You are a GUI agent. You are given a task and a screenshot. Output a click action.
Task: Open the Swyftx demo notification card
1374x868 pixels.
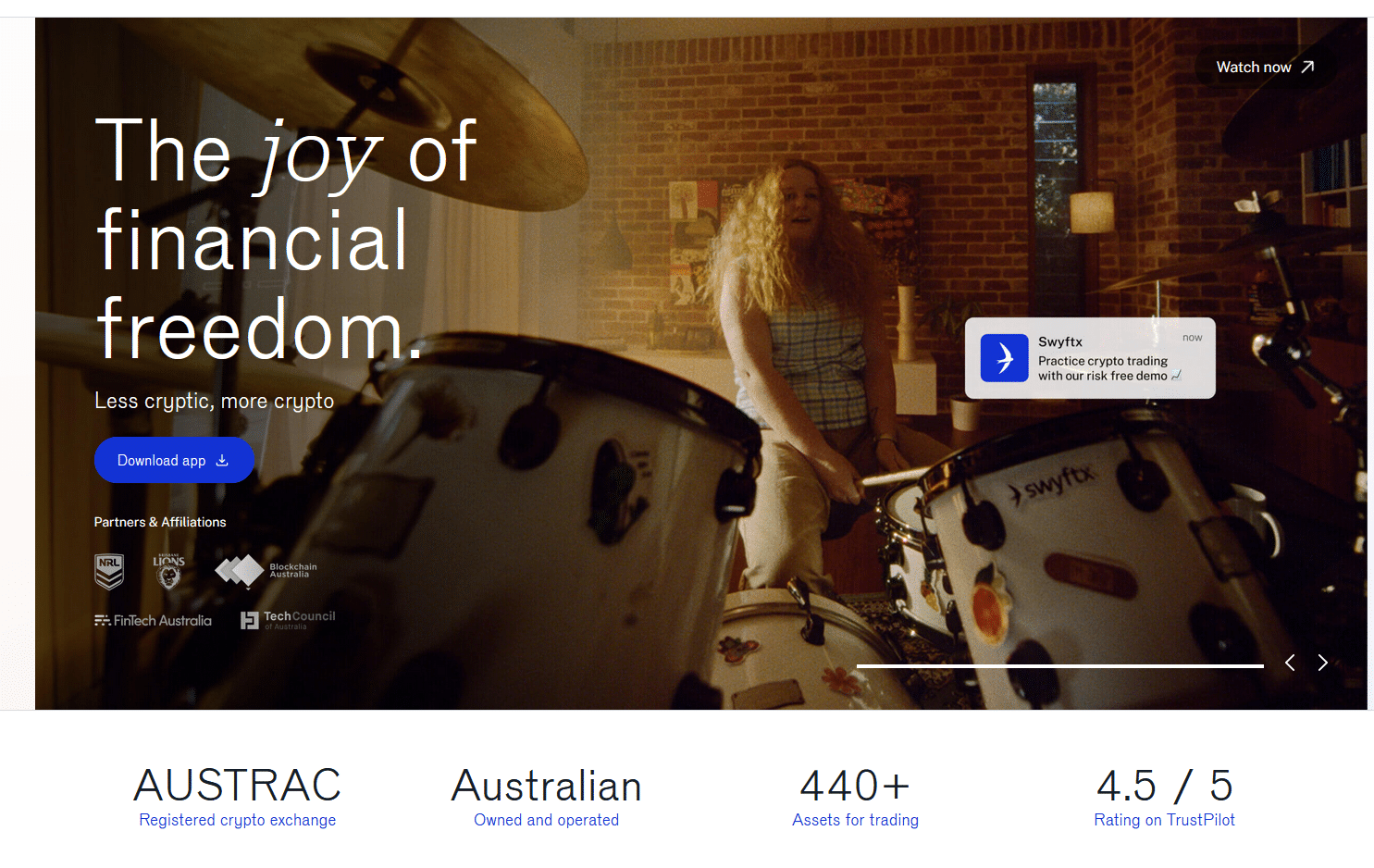pos(1090,358)
